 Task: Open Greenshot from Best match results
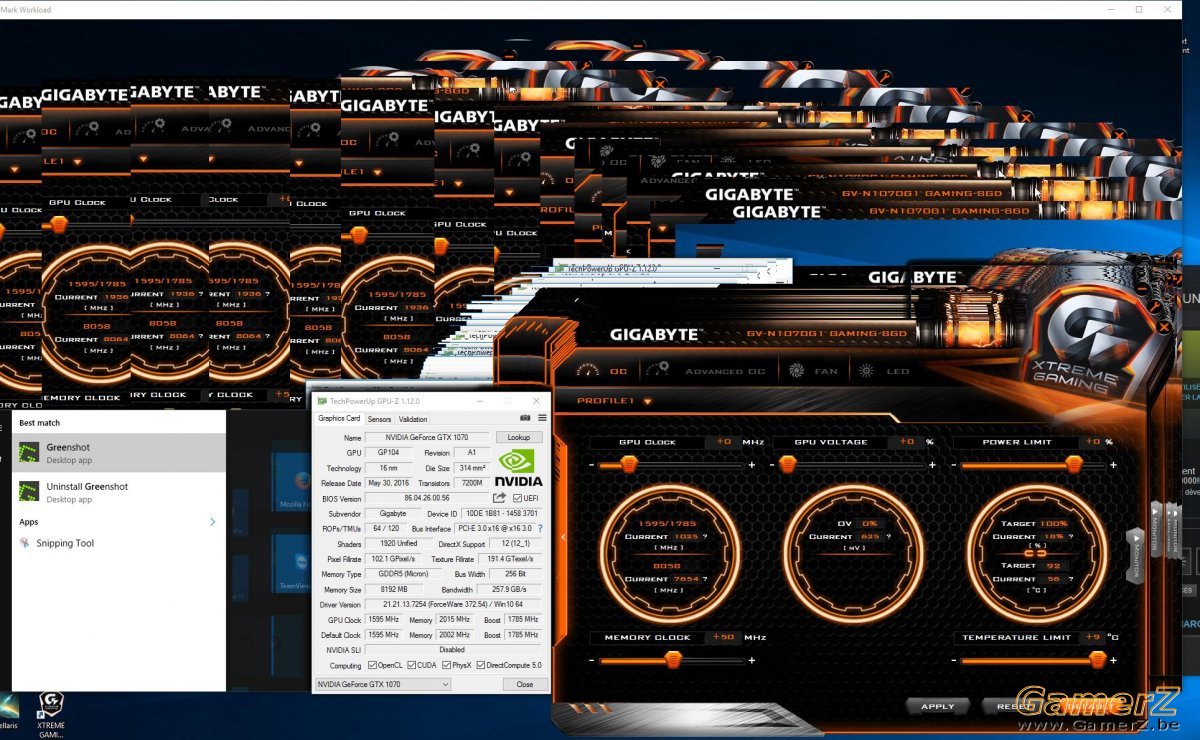pyautogui.click(x=119, y=454)
